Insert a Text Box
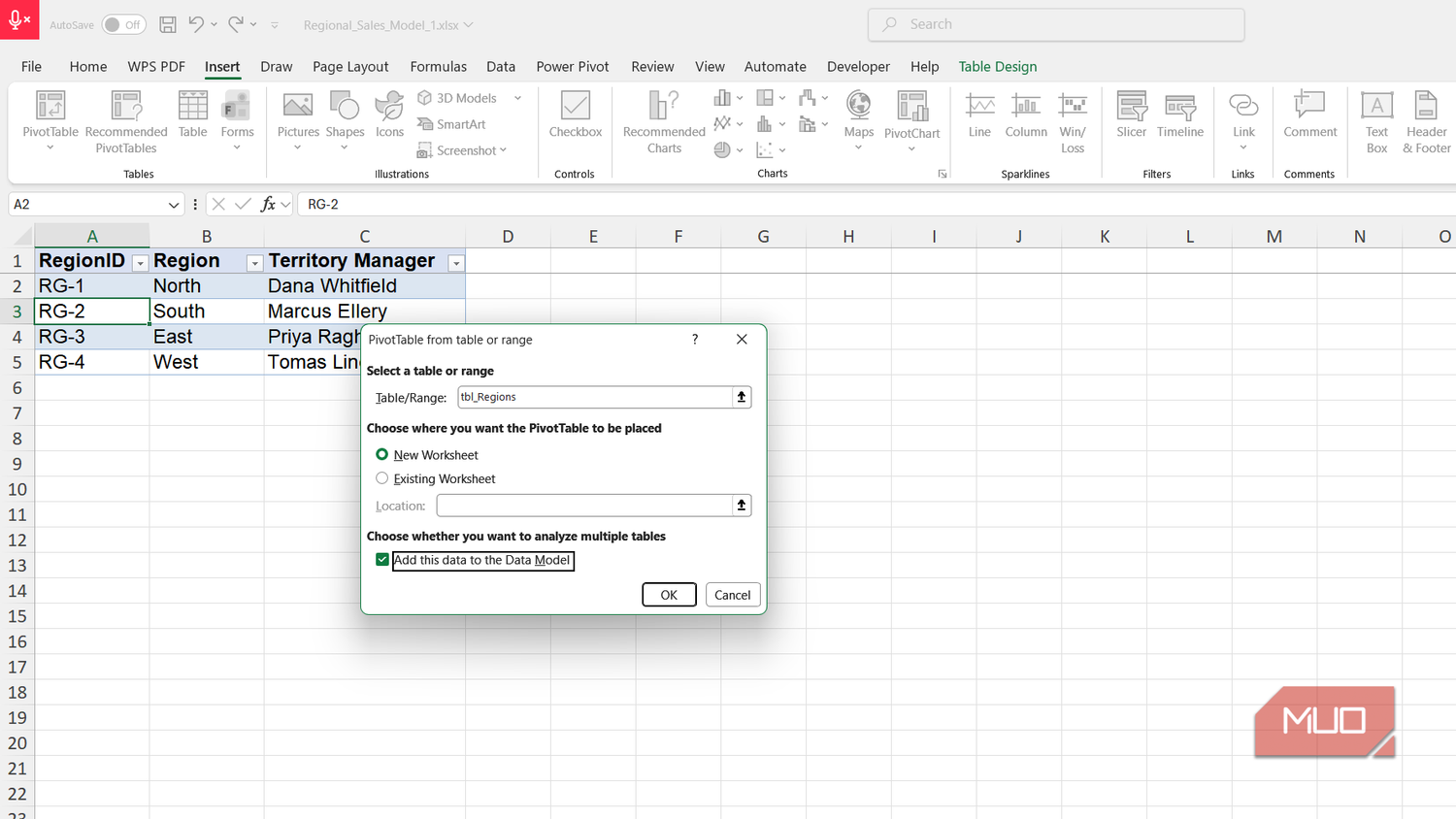Image resolution: width=1456 pixels, height=819 pixels. tap(1376, 121)
